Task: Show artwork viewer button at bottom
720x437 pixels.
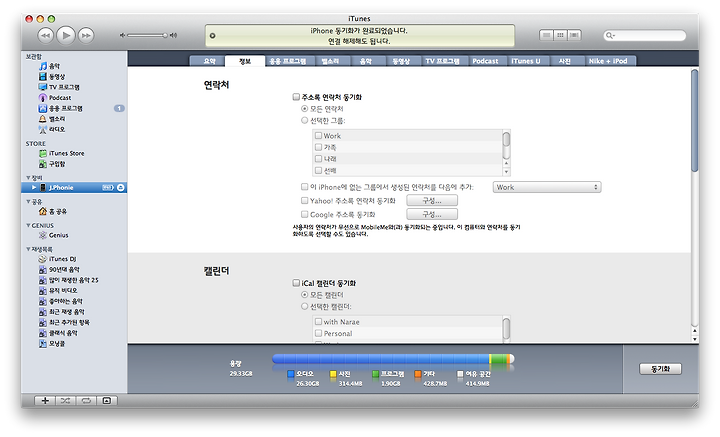Action: [x=107, y=401]
